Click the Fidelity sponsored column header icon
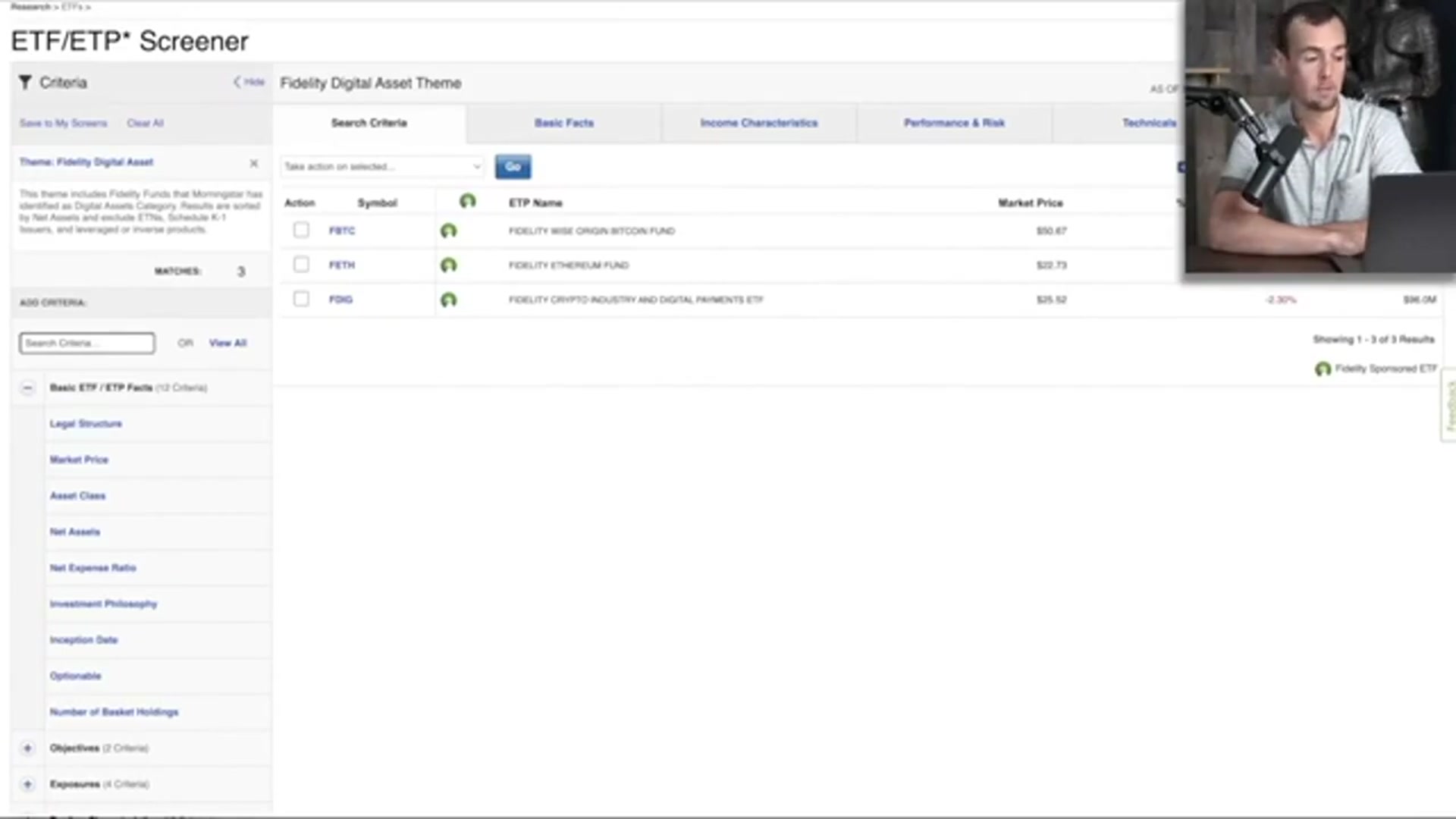1456x819 pixels. tap(467, 201)
